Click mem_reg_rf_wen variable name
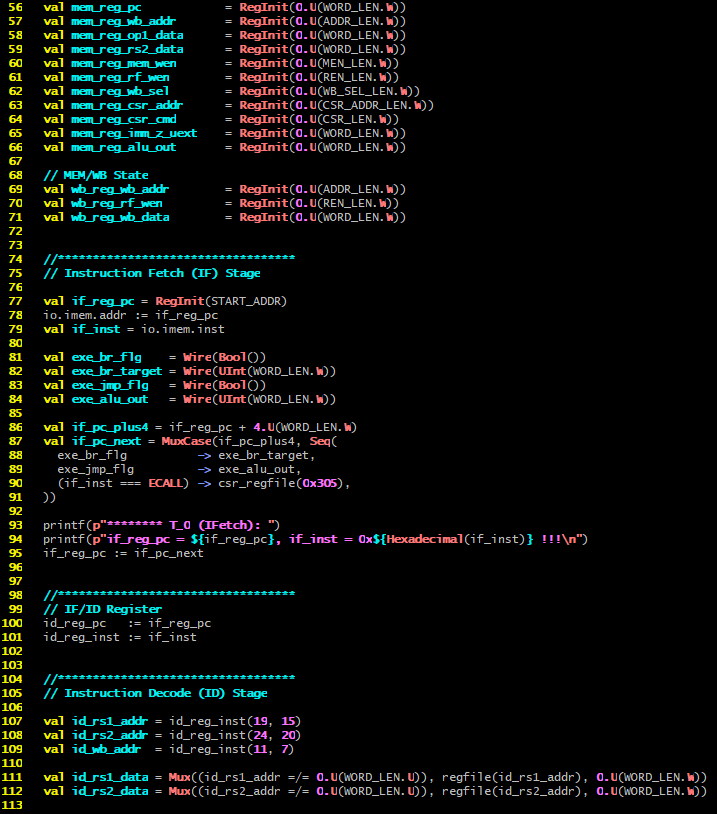 120,78
